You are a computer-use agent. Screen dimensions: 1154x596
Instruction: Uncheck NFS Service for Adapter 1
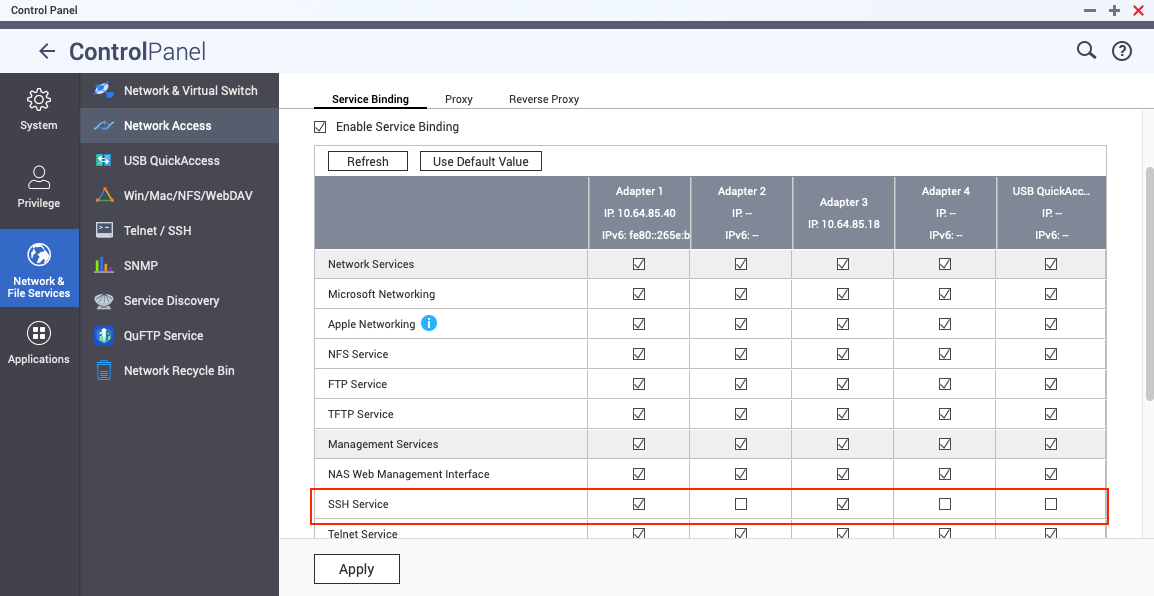pos(639,354)
